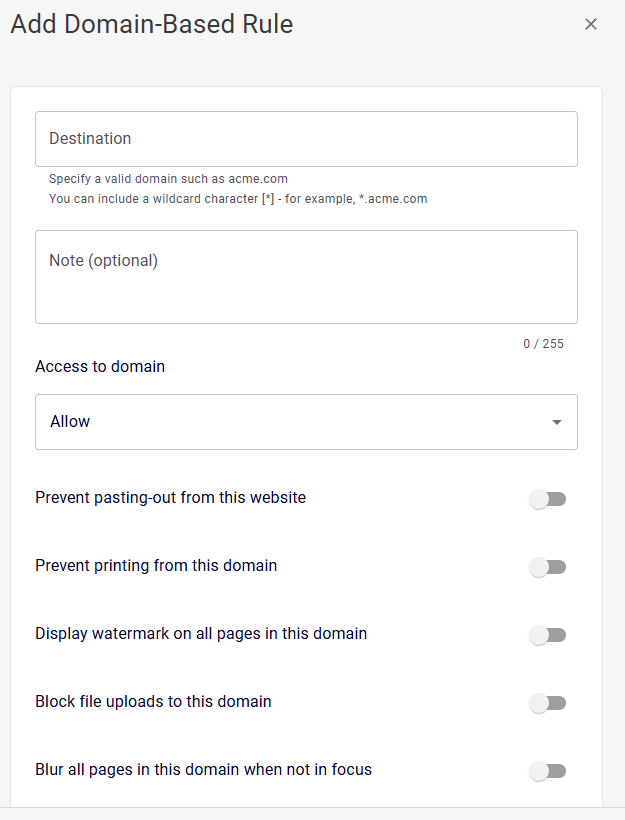Screen dimensions: 625x820
Task: Select the 'Display watermark on all pages' label text
Action: click(201, 633)
